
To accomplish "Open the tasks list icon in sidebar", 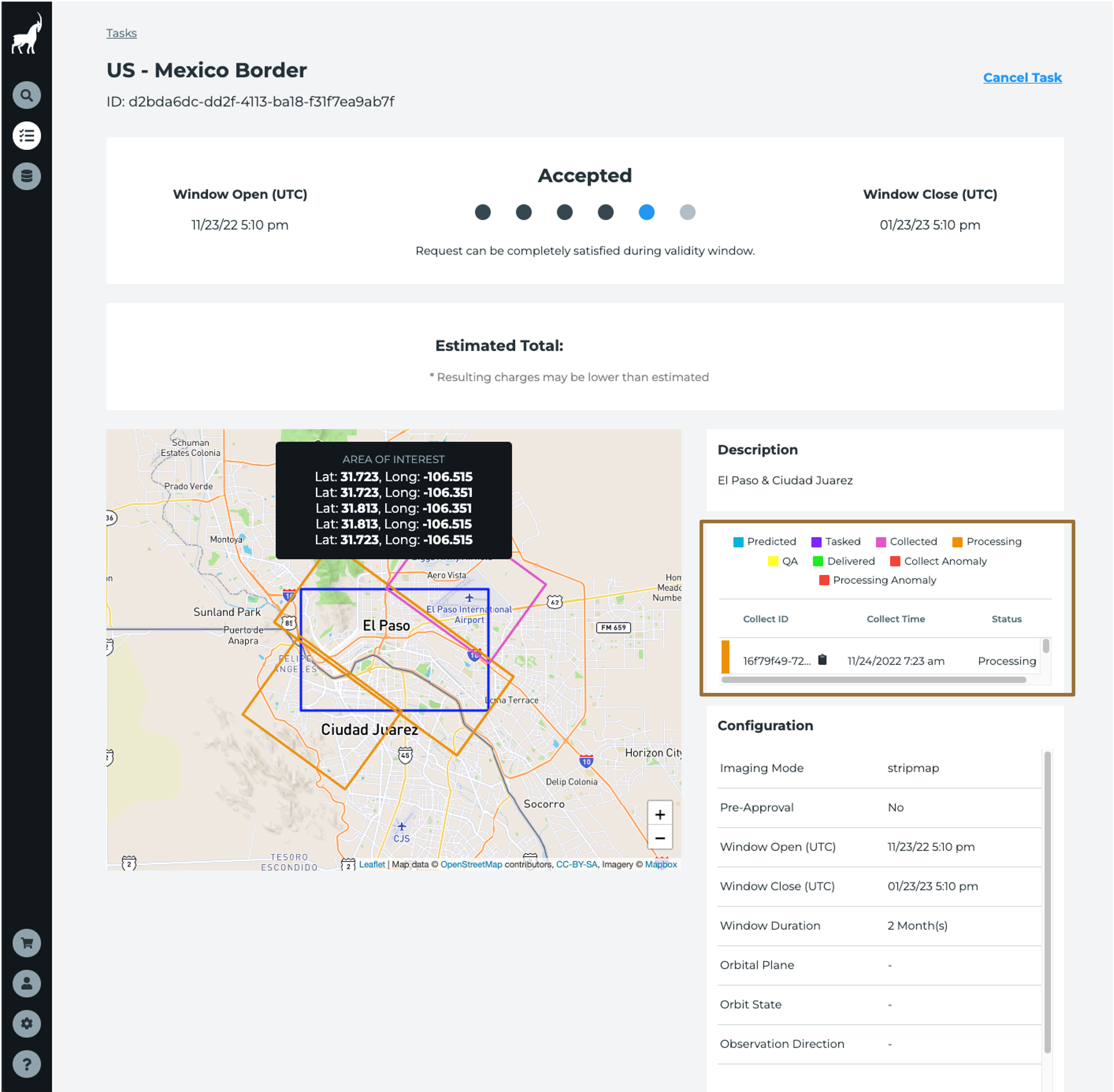I will pos(27,136).
